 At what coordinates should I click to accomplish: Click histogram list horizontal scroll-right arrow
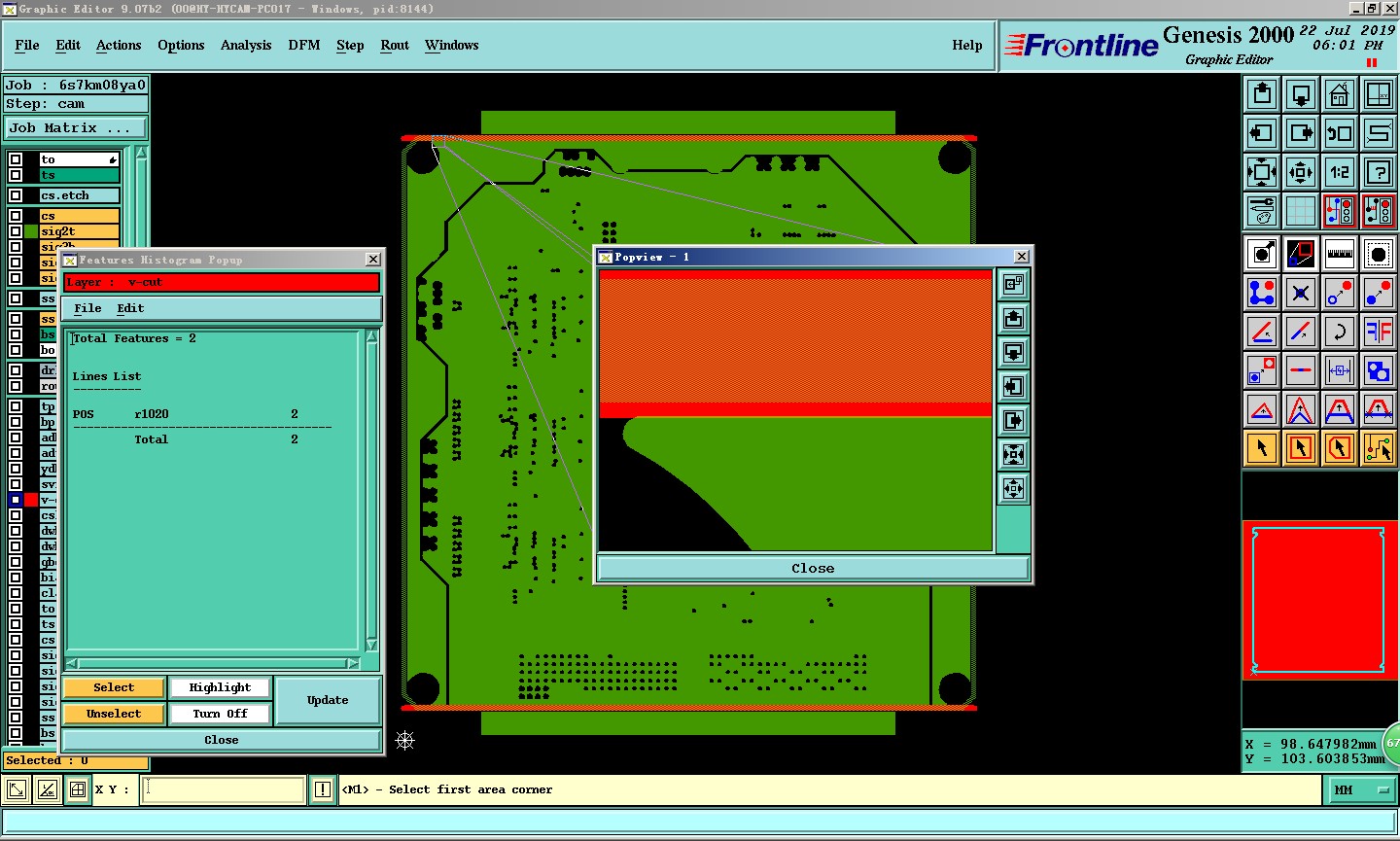tap(353, 663)
